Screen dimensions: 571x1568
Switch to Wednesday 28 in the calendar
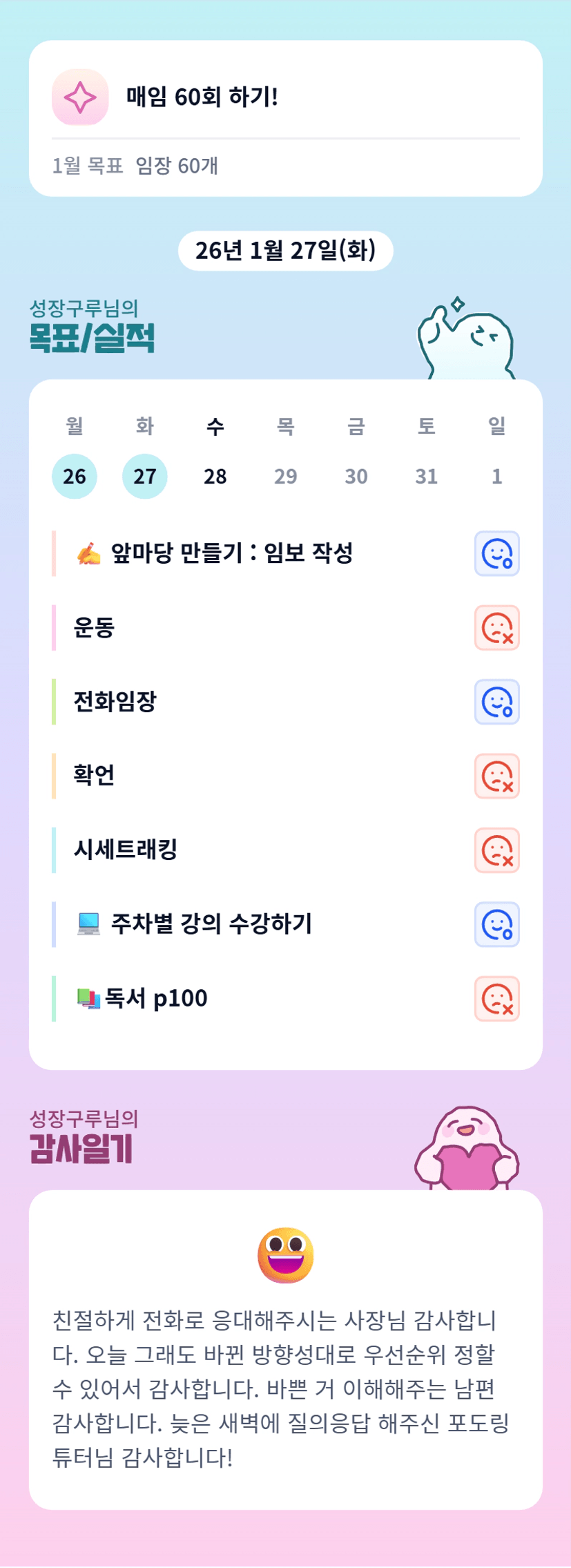click(x=215, y=476)
